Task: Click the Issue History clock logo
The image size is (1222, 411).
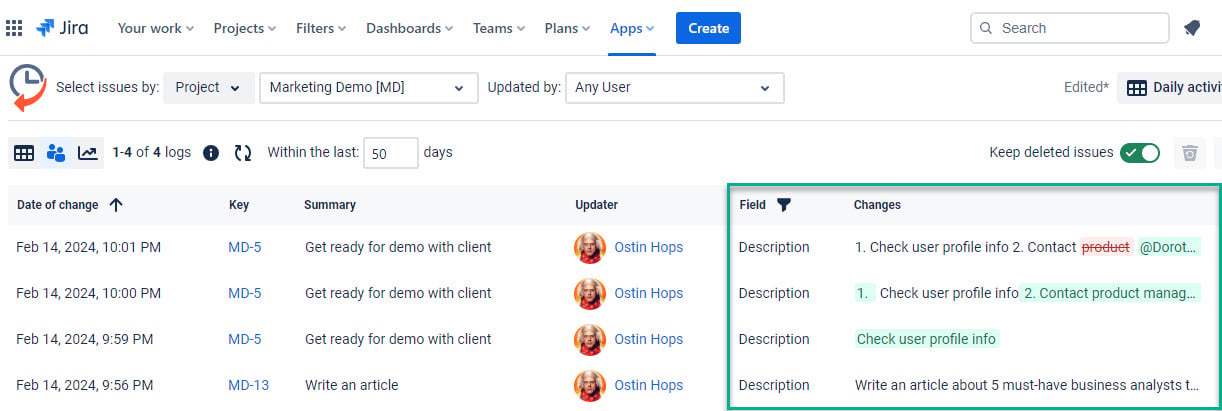Action: pos(27,86)
